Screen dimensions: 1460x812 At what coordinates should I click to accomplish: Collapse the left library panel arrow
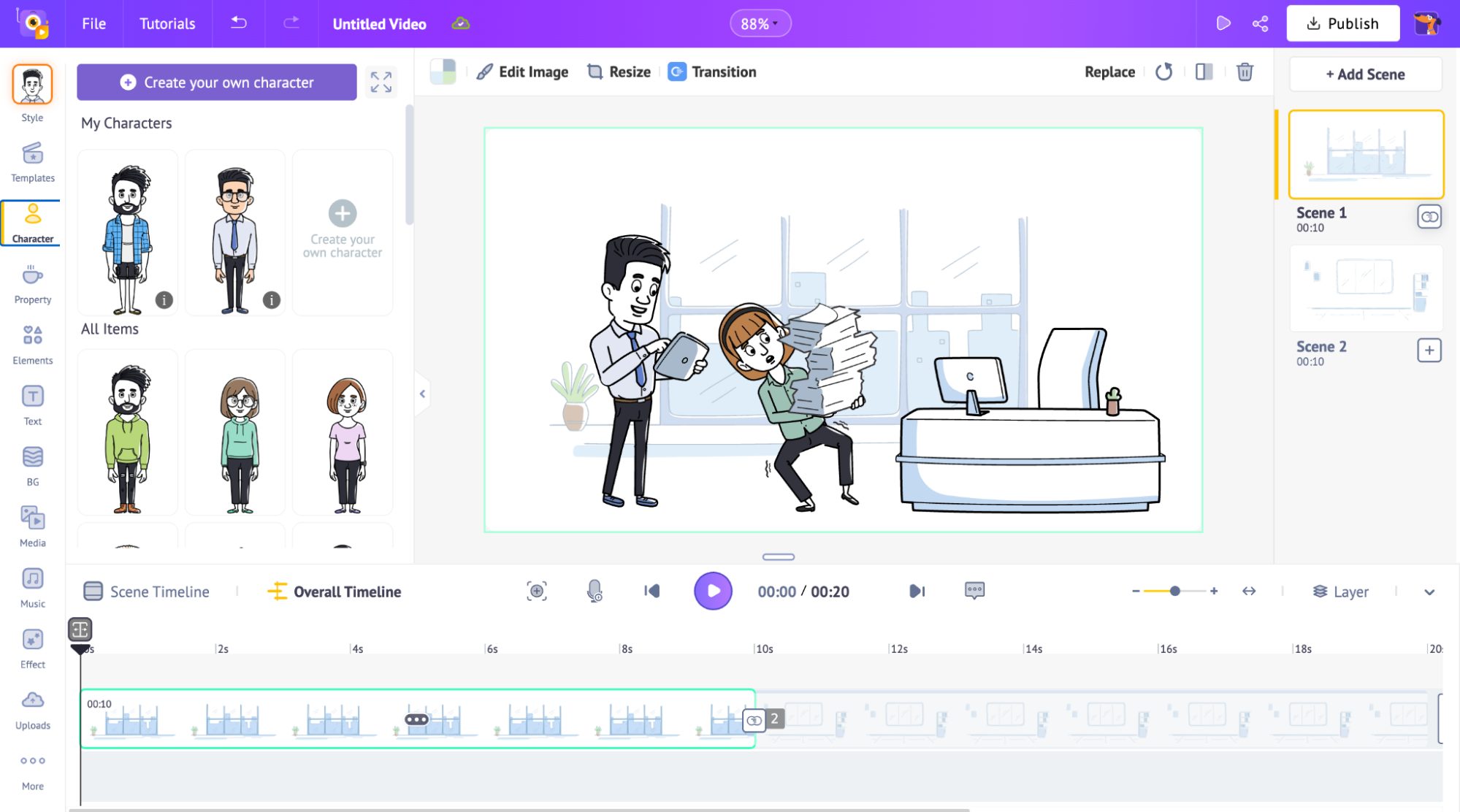[x=422, y=394]
